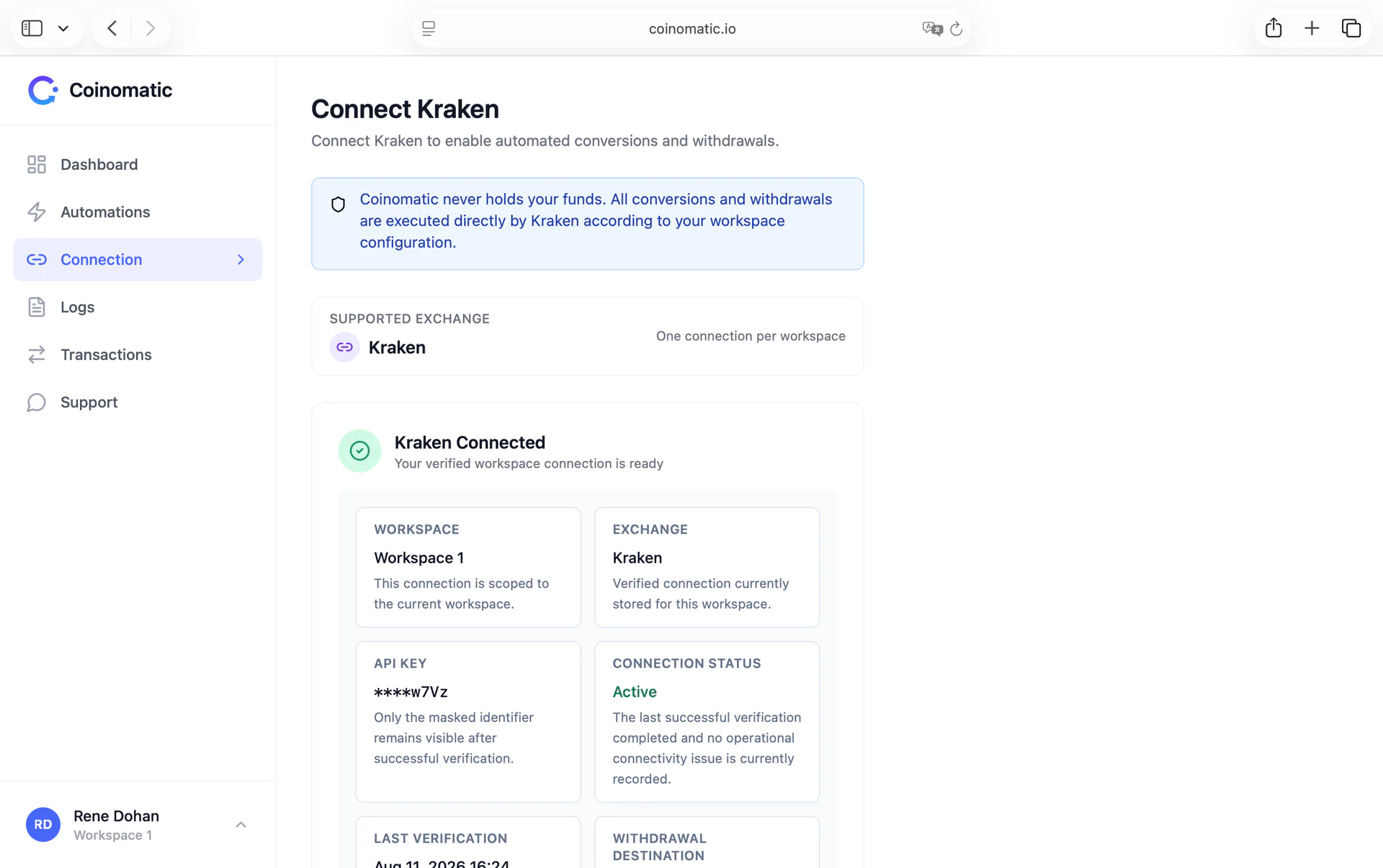The image size is (1383, 868).
Task: Click the WORKSPACE card label
Action: [416, 529]
